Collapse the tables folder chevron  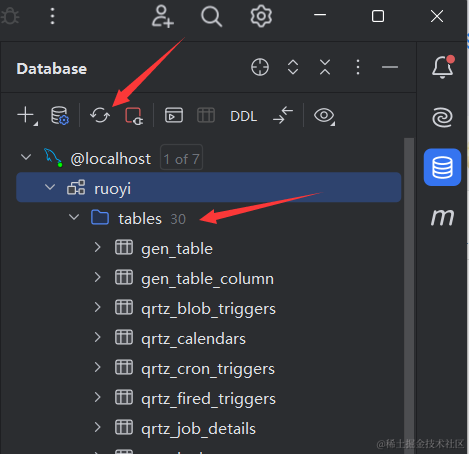pos(74,217)
